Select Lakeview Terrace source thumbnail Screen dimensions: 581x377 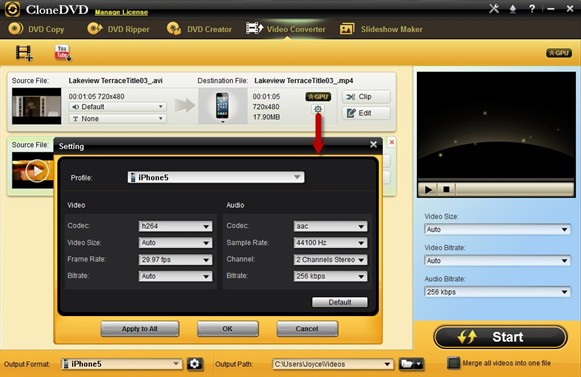[x=36, y=106]
